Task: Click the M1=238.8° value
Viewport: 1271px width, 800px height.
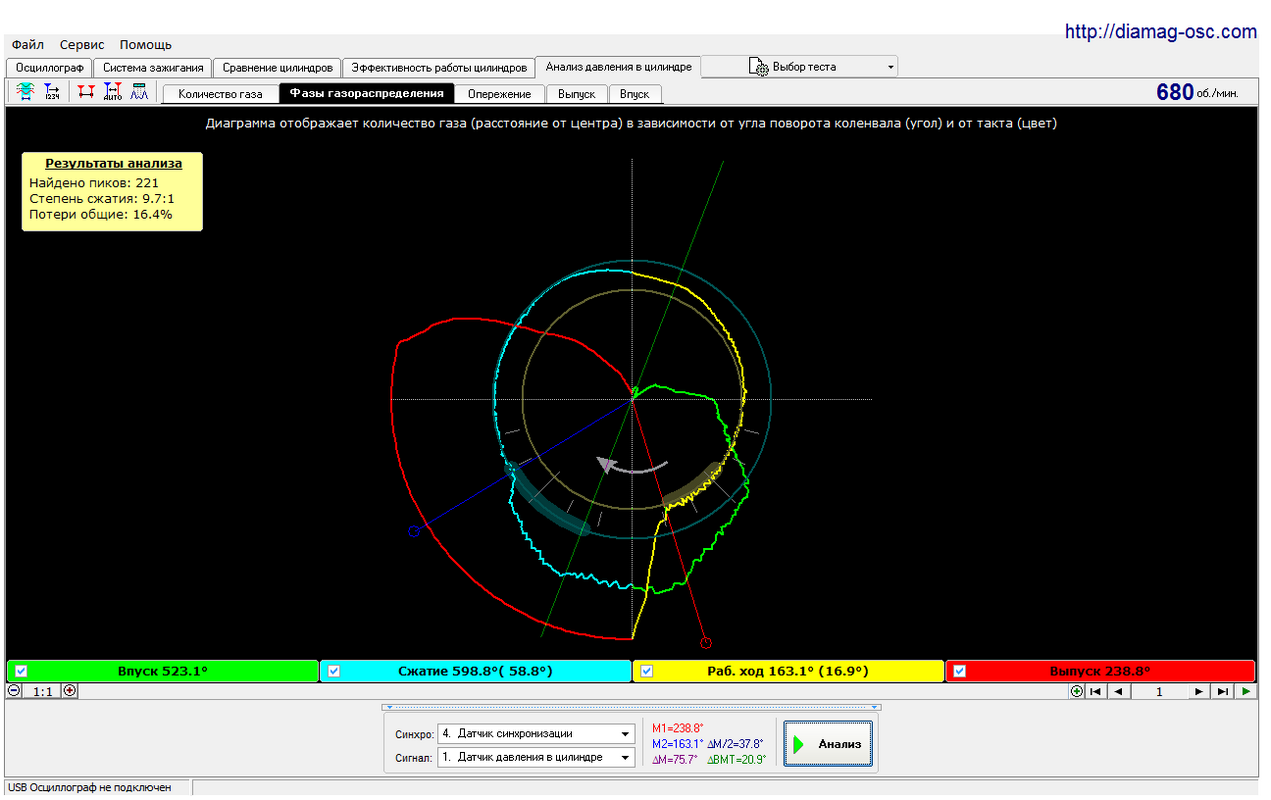Action: [x=678, y=729]
